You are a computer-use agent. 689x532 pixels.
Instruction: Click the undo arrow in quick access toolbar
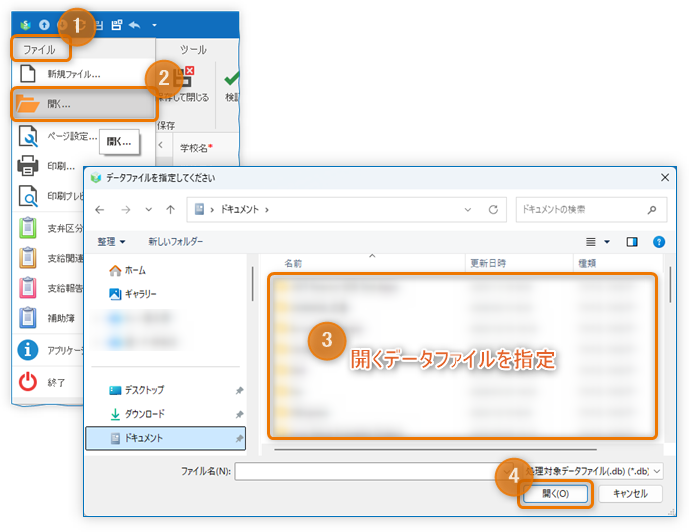click(x=134, y=25)
